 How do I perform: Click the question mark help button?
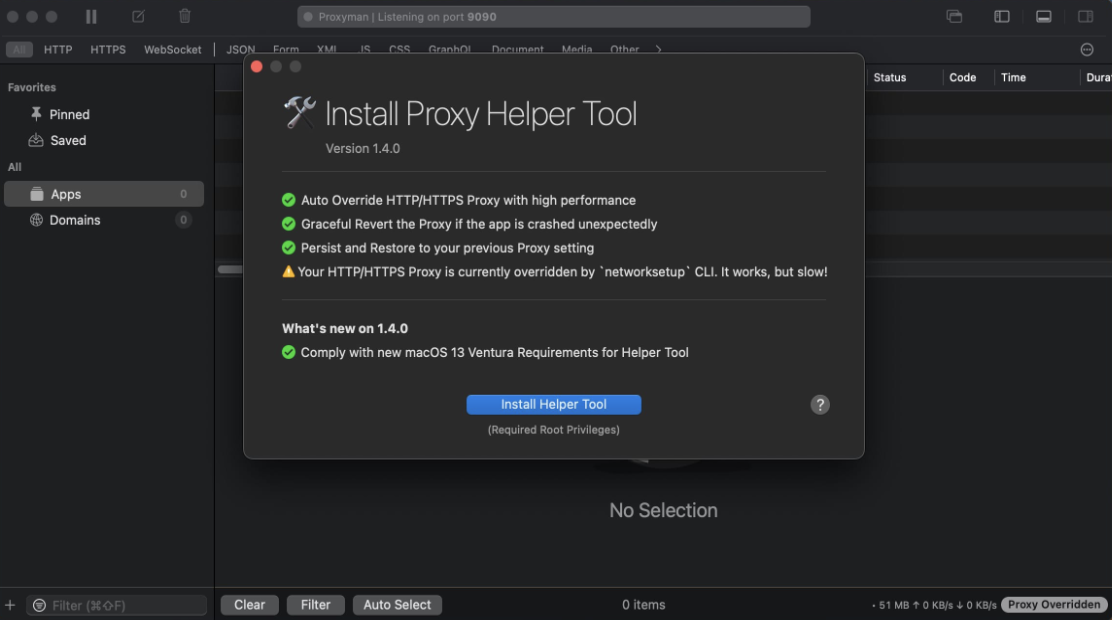(820, 404)
